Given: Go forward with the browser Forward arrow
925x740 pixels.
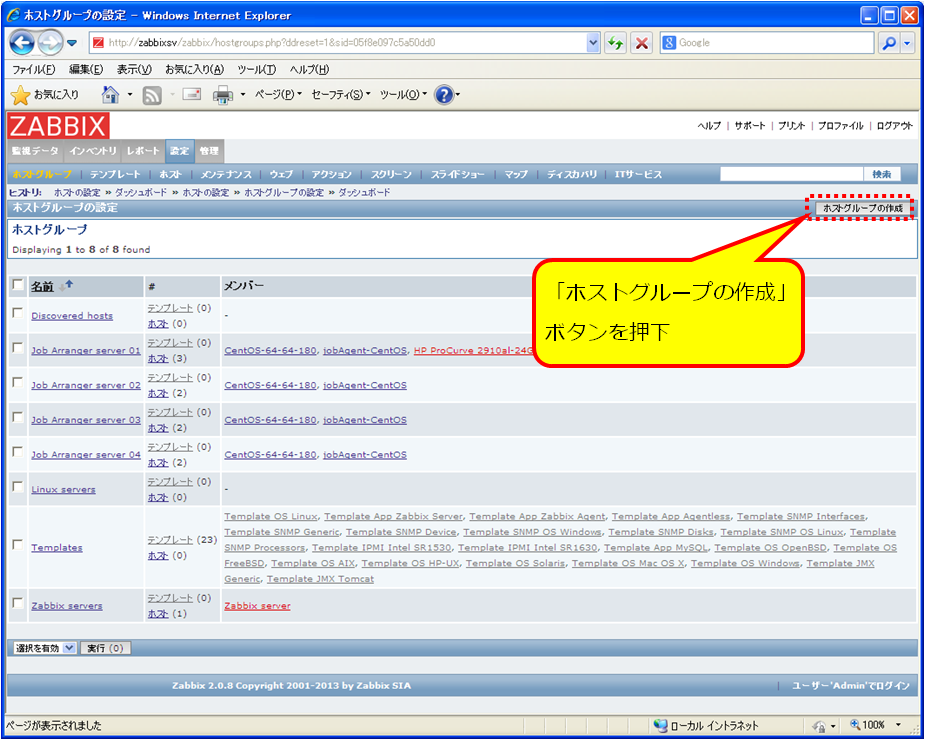Looking at the screenshot, I should click(50, 42).
